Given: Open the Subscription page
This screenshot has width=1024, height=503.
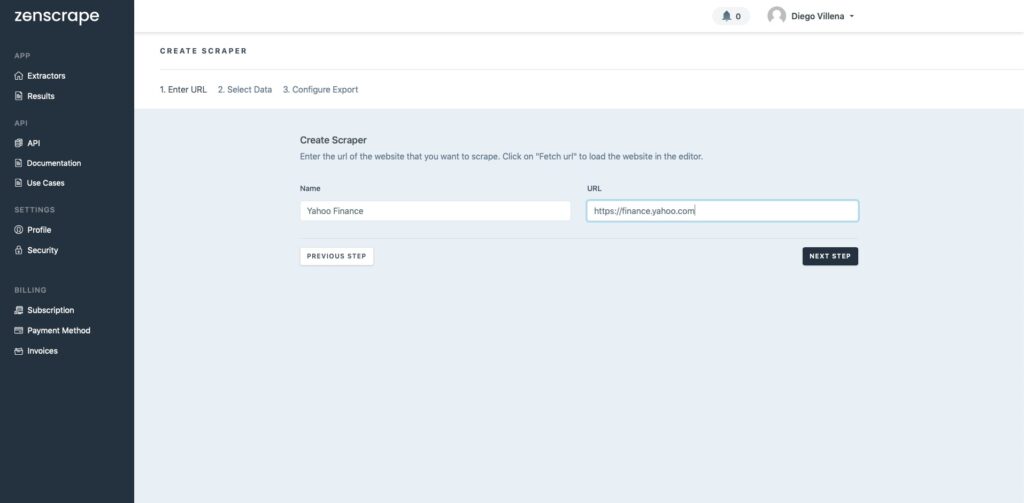Looking at the screenshot, I should coord(50,310).
